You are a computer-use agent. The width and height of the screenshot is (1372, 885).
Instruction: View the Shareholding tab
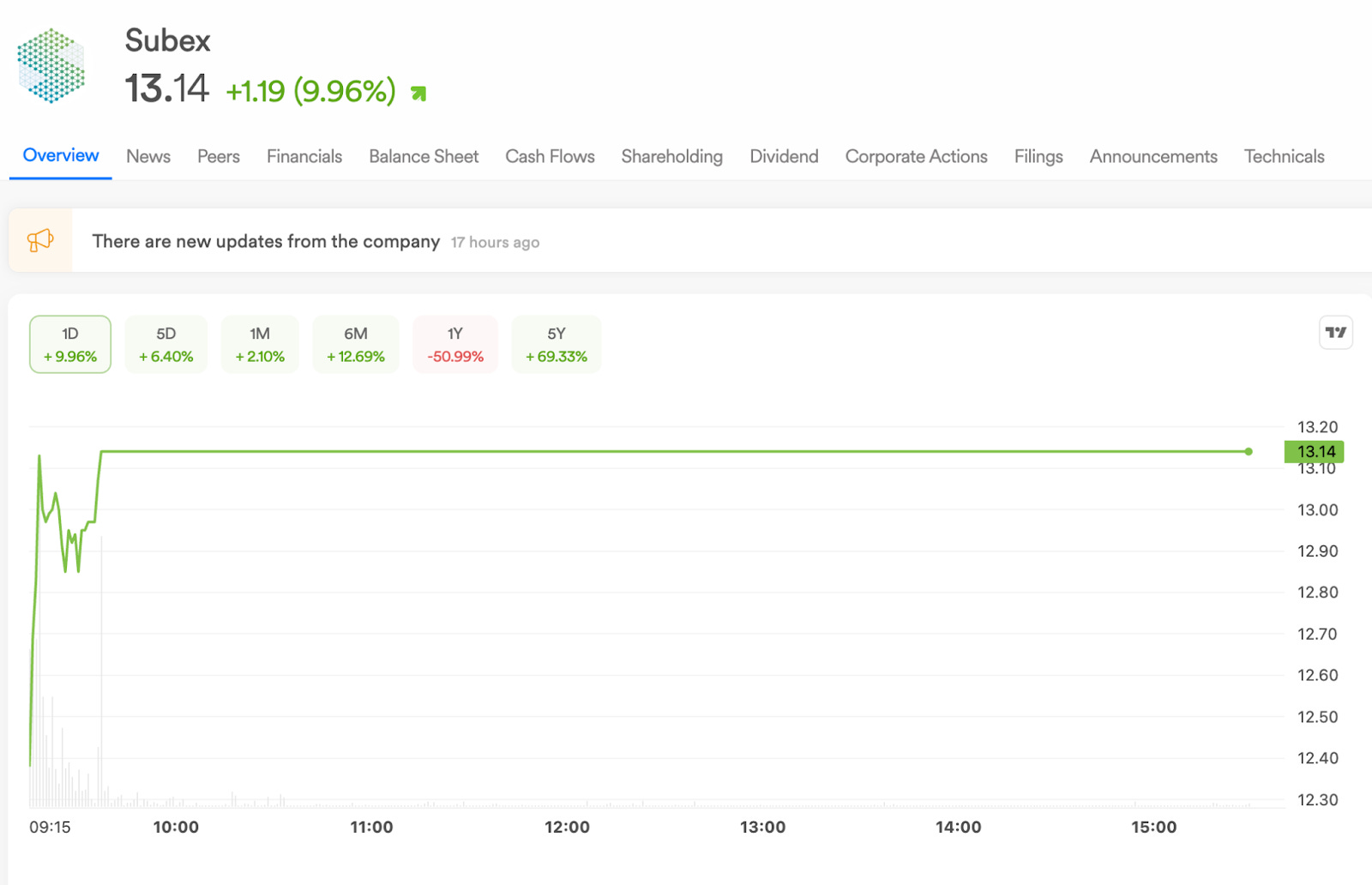click(672, 156)
